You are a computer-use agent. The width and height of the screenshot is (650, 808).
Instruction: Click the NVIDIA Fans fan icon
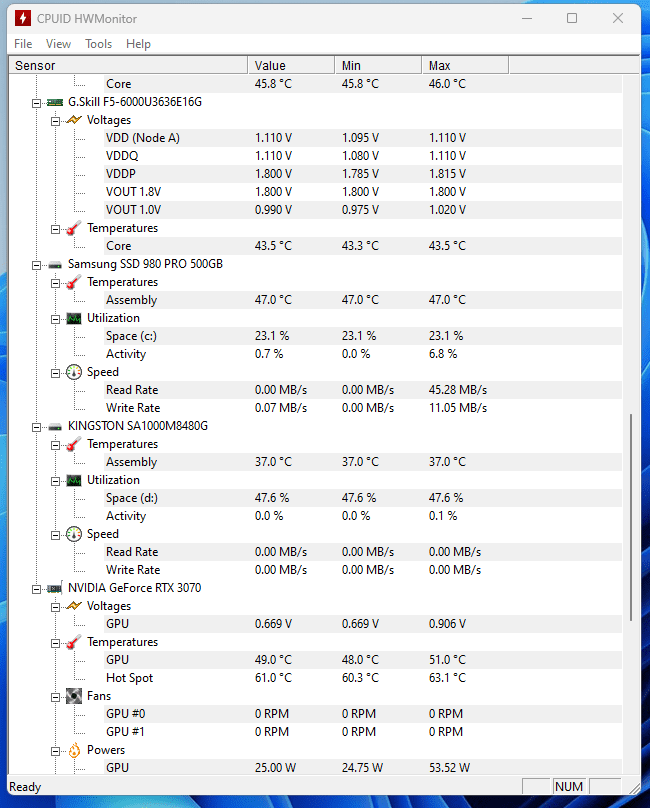(74, 696)
